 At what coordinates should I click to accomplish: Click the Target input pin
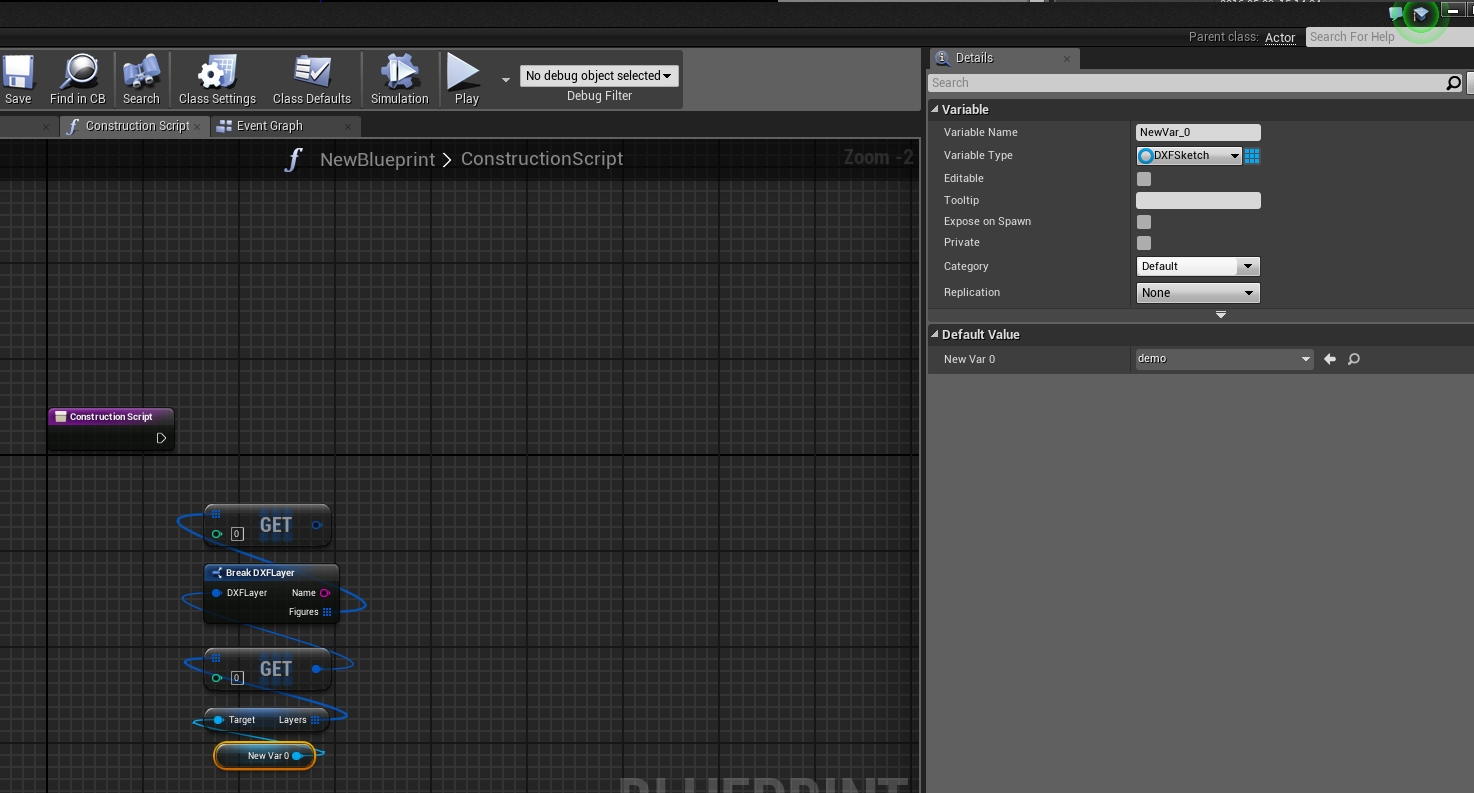coord(218,720)
